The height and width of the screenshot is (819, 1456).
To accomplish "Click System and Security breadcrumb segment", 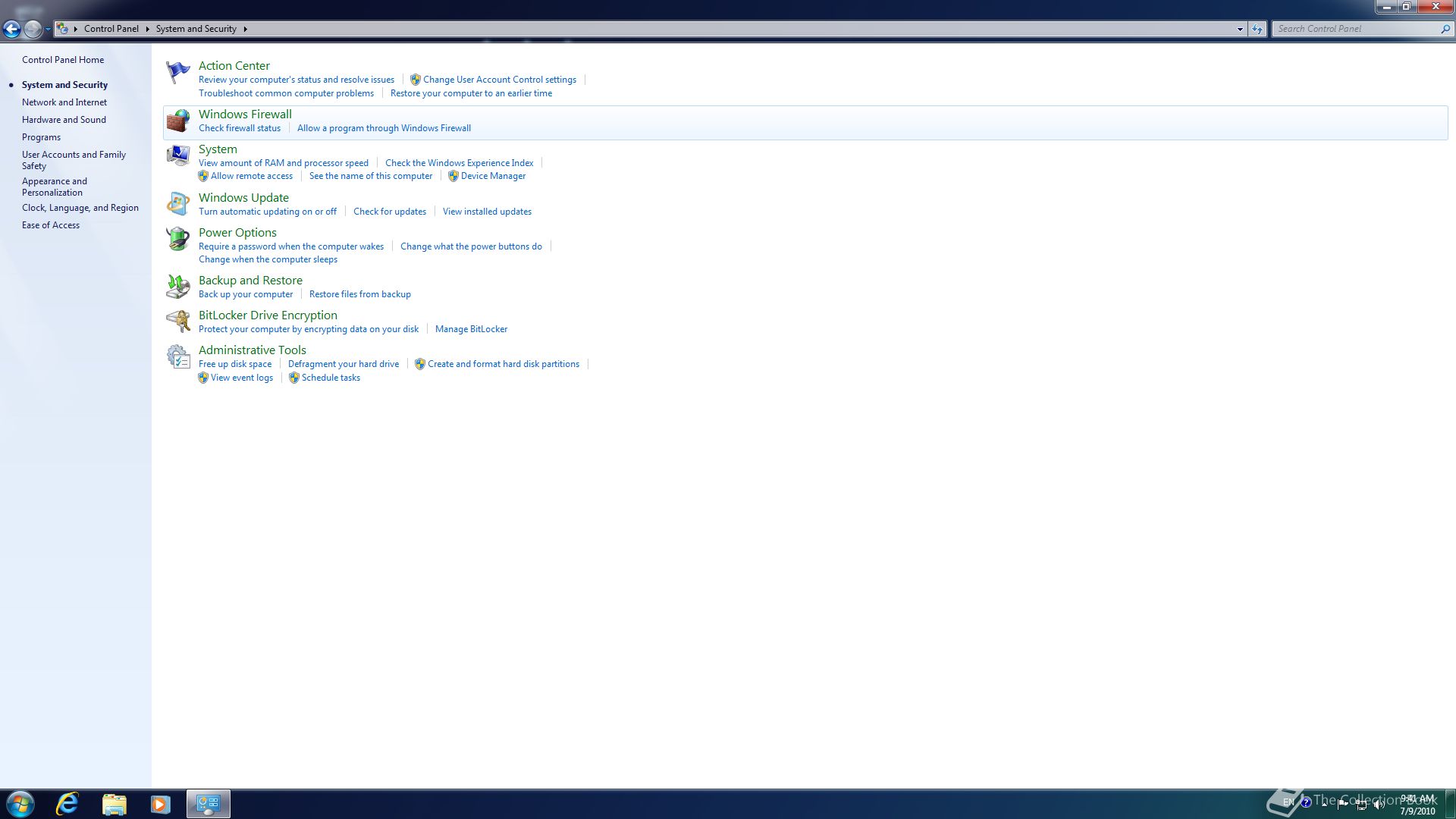I will click(196, 29).
